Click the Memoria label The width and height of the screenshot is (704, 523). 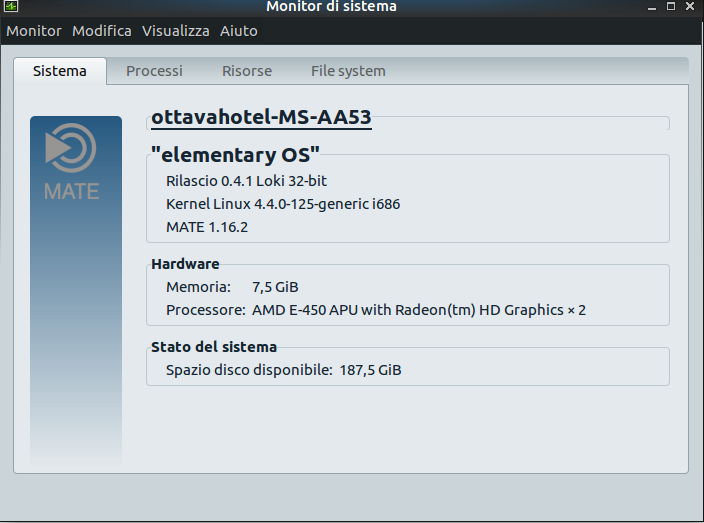198,287
